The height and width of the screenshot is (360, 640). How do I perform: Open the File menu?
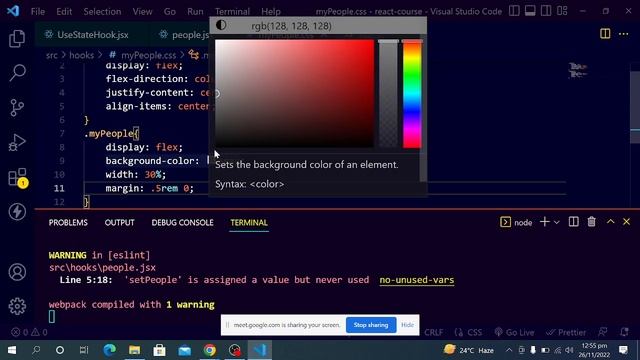[38, 11]
